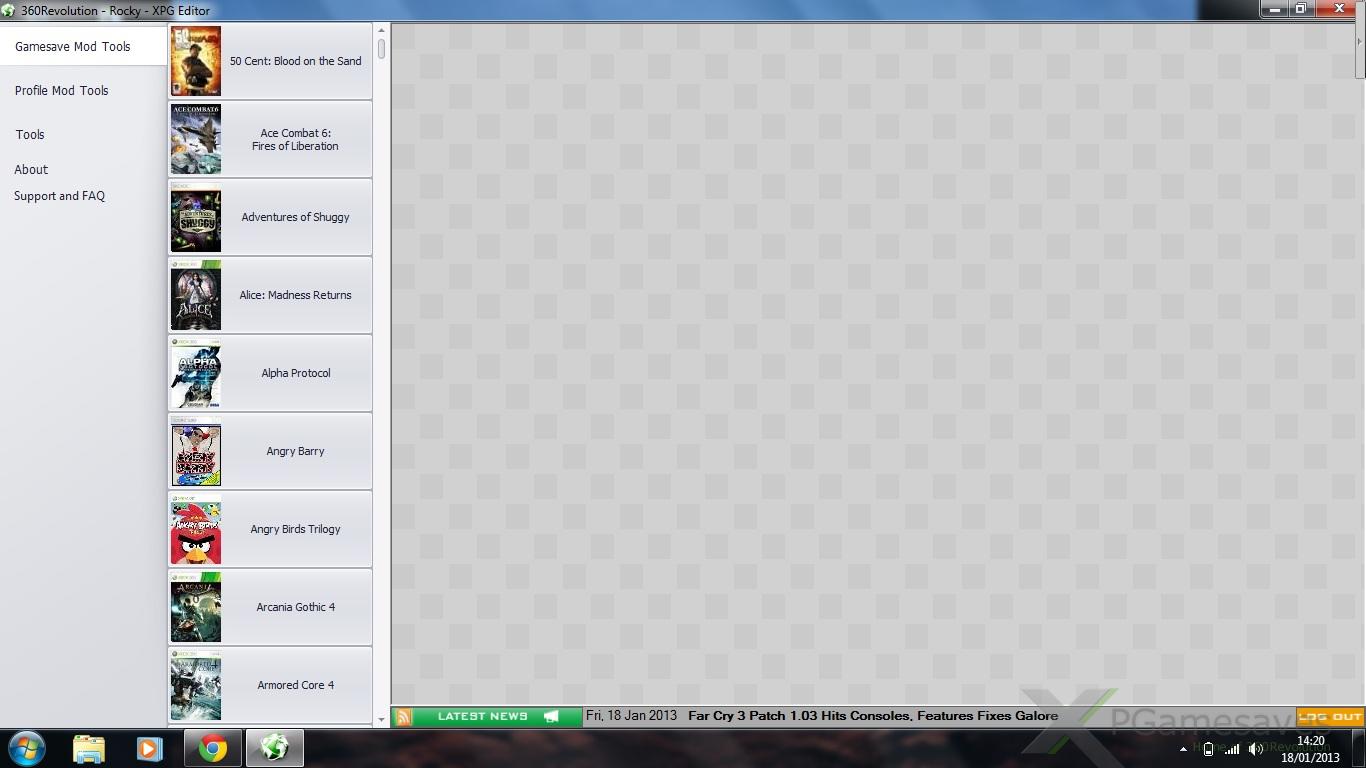Open the Gamesave Mod Tools tab
Viewport: 1366px width, 768px height.
click(x=73, y=47)
